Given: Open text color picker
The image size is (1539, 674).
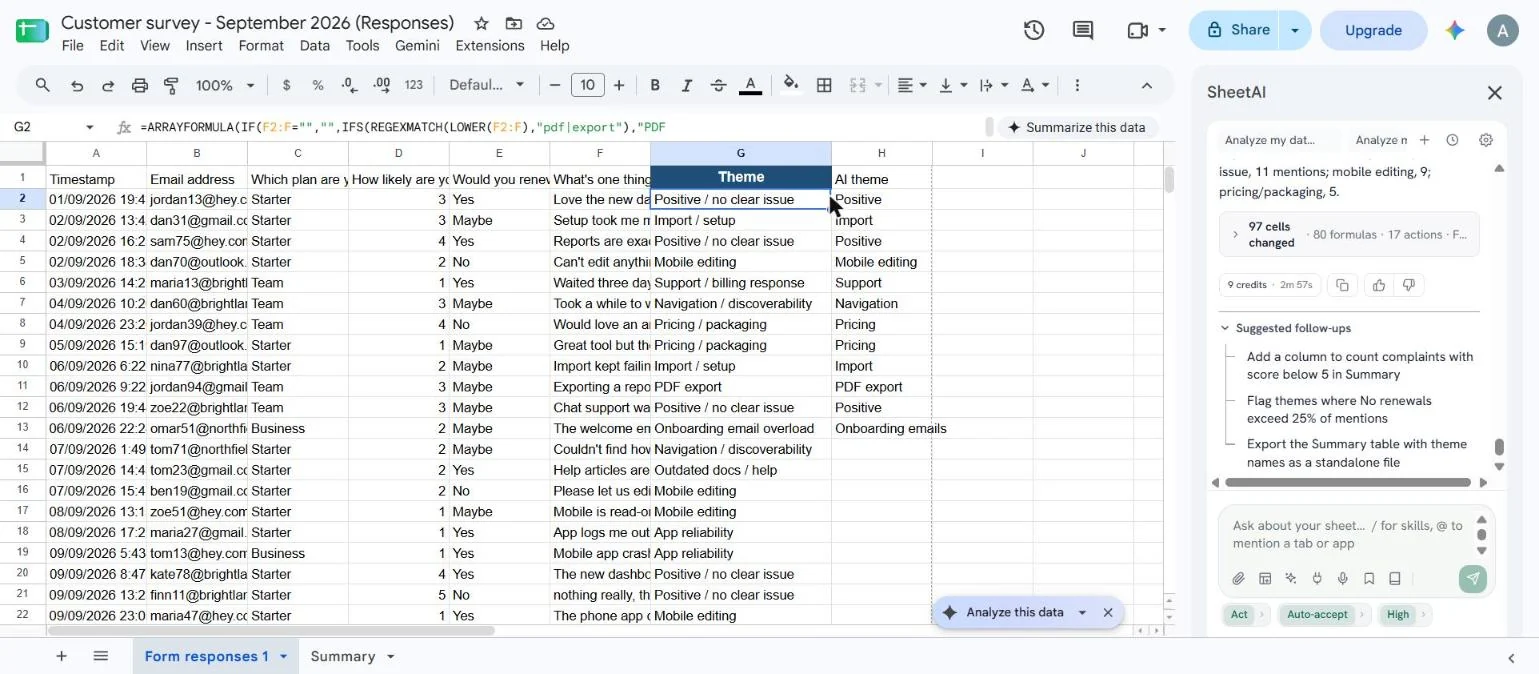Looking at the screenshot, I should [750, 85].
